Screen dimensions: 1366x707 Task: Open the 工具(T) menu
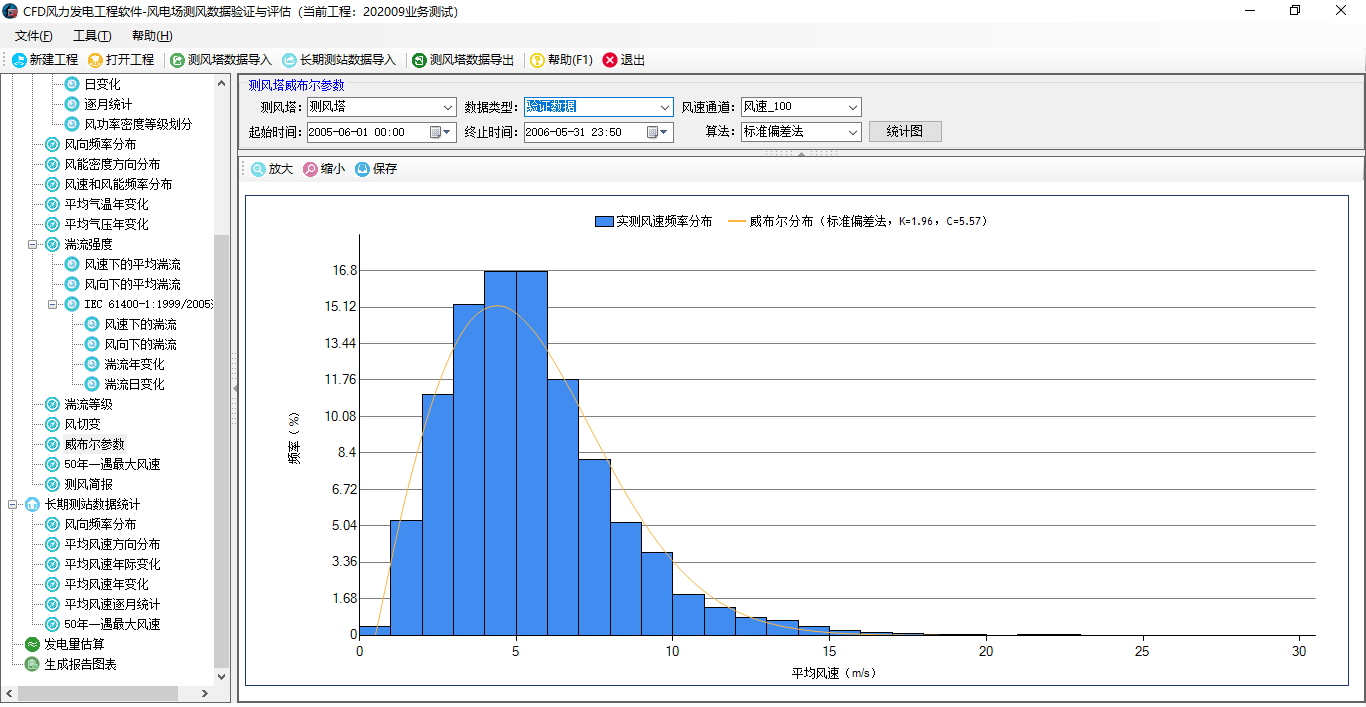[92, 36]
